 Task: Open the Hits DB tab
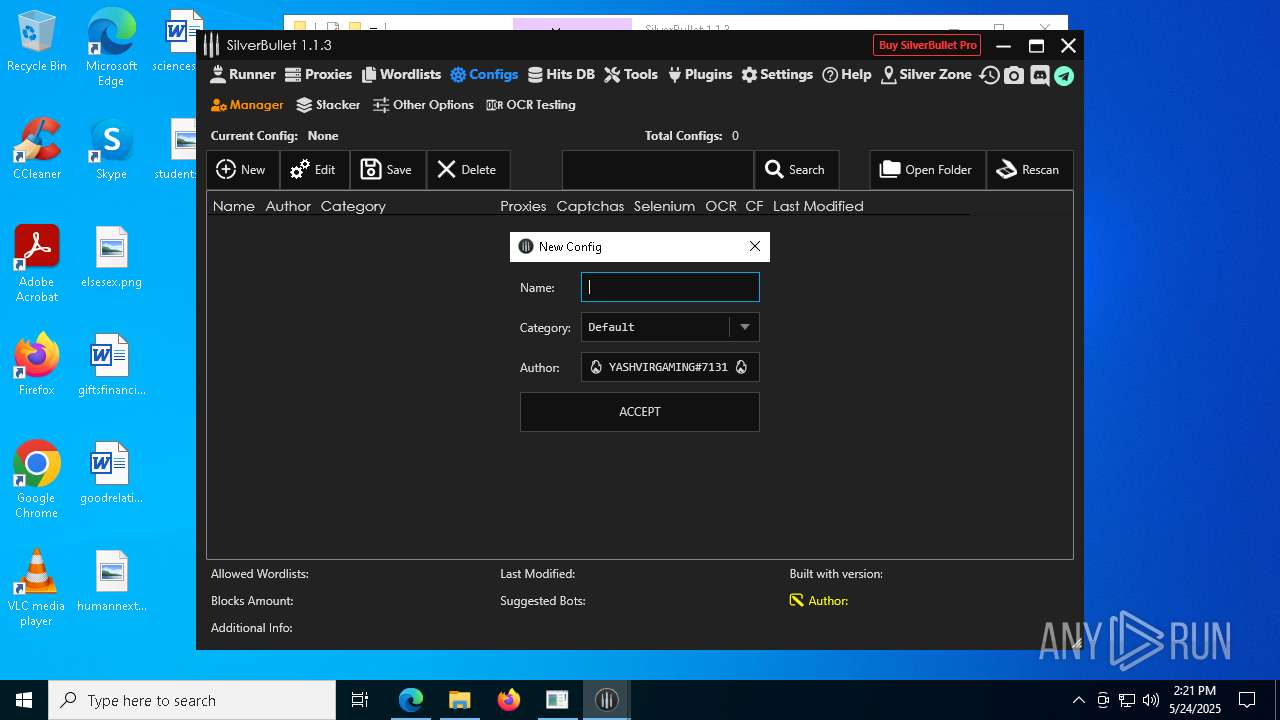[x=561, y=74]
